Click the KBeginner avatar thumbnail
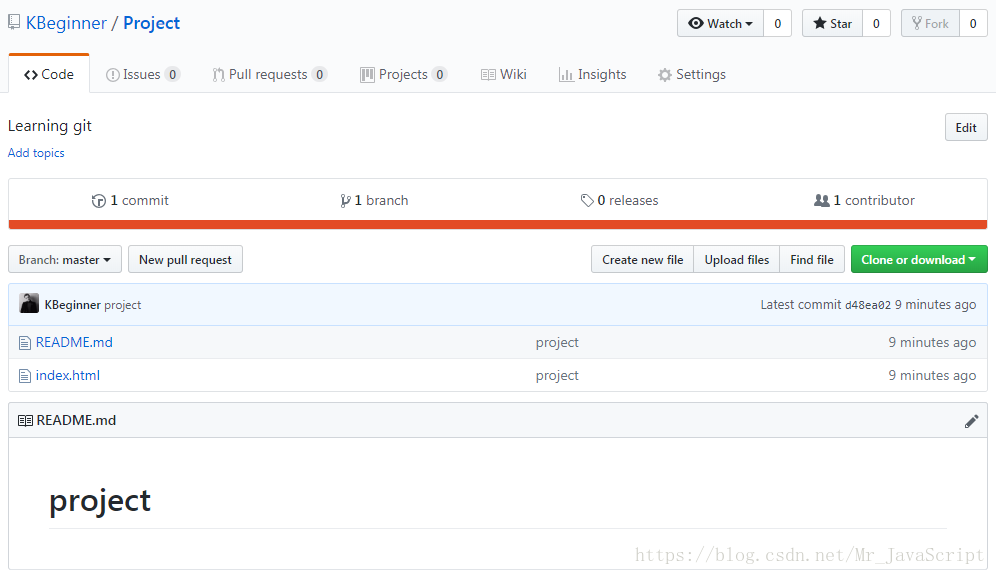This screenshot has height=575, width=996. coord(29,304)
